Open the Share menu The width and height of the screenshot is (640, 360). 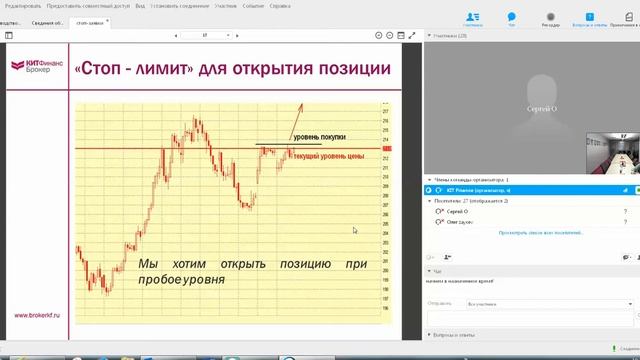pos(88,6)
